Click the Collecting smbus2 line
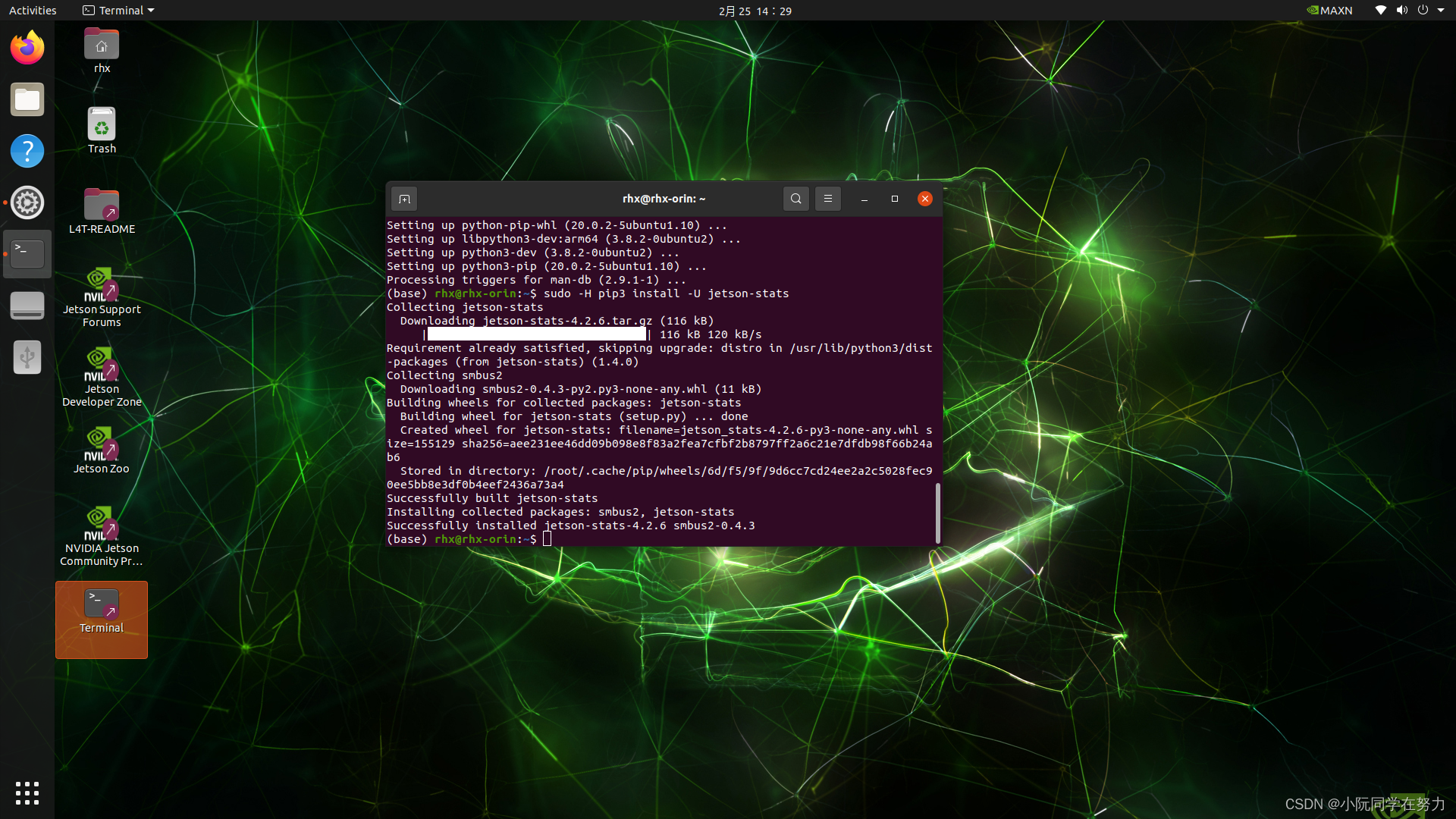The width and height of the screenshot is (1456, 819). pos(444,375)
